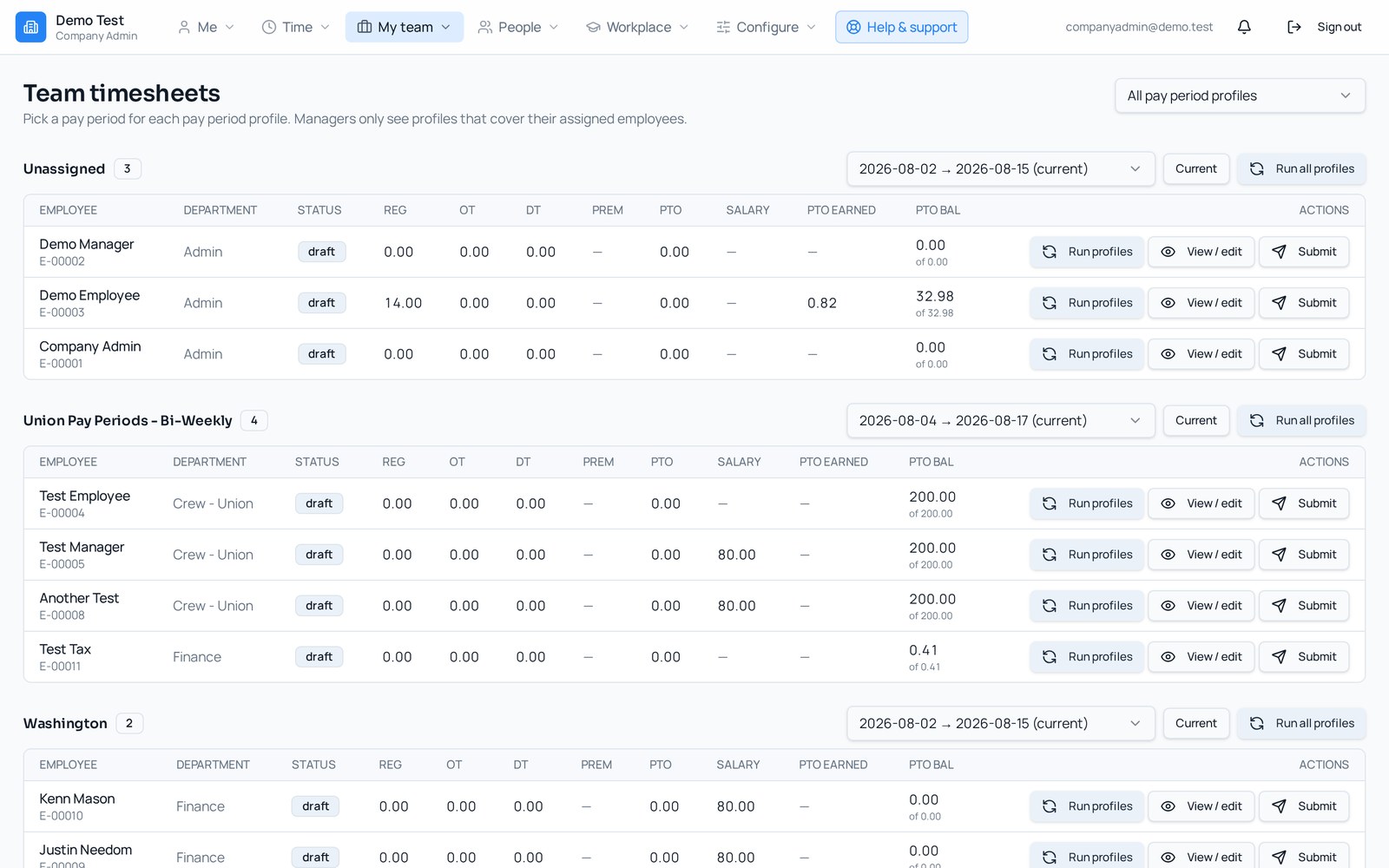Click Kenn Mason employee name
Viewport: 1389px width, 868px height.
77,799
